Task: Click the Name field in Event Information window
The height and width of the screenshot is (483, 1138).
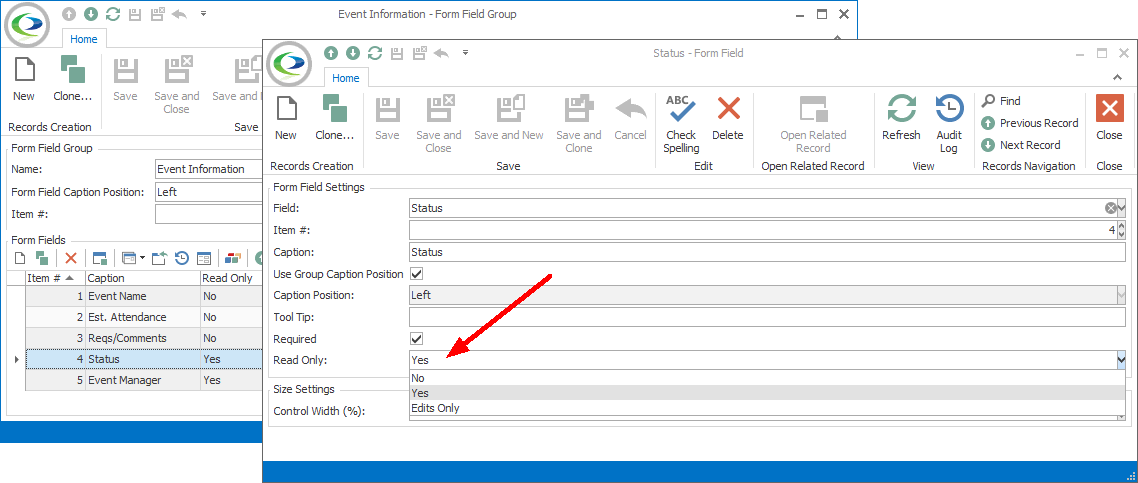Action: (209, 169)
